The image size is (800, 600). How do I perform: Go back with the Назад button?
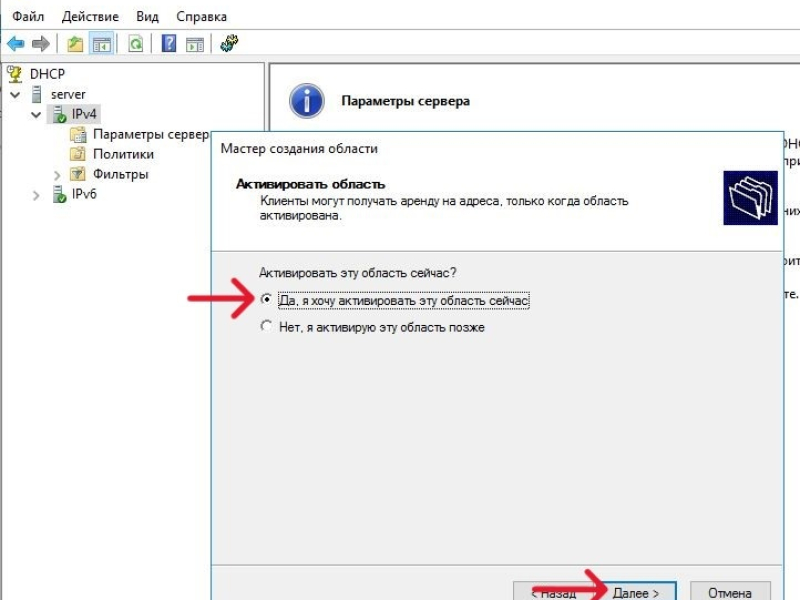[x=555, y=592]
